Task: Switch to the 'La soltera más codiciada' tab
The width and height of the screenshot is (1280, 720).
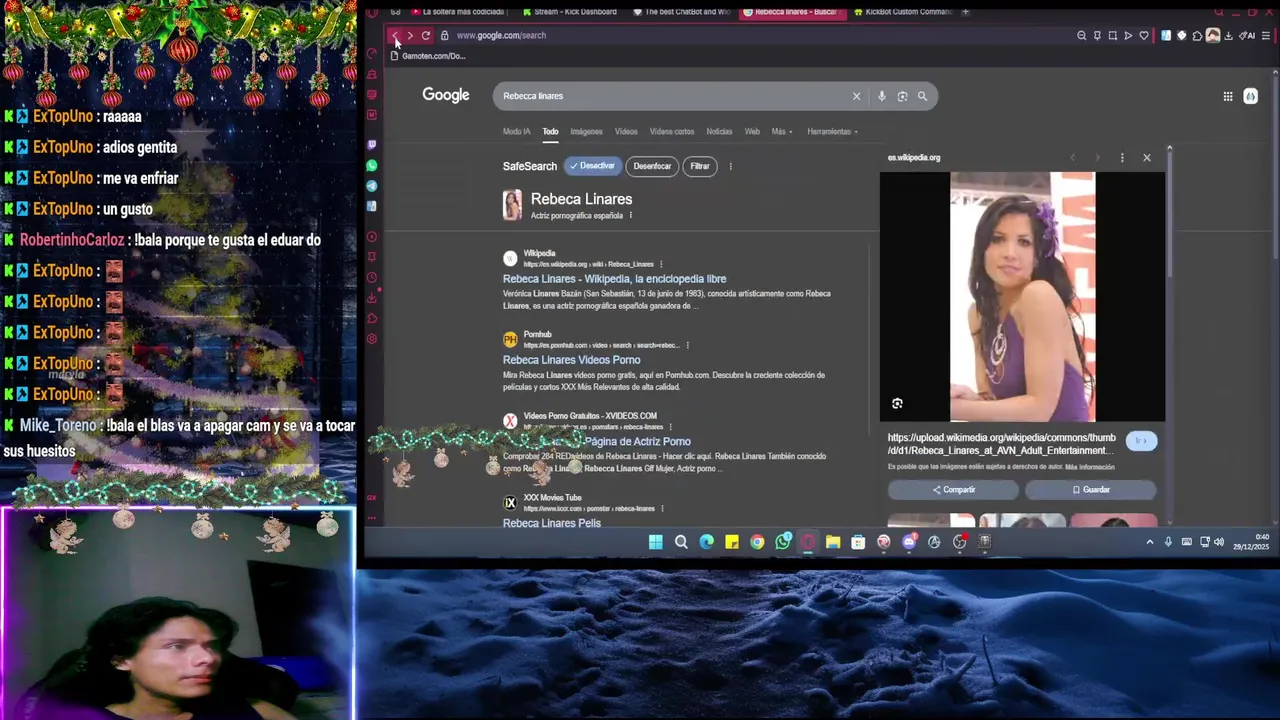Action: click(x=457, y=12)
